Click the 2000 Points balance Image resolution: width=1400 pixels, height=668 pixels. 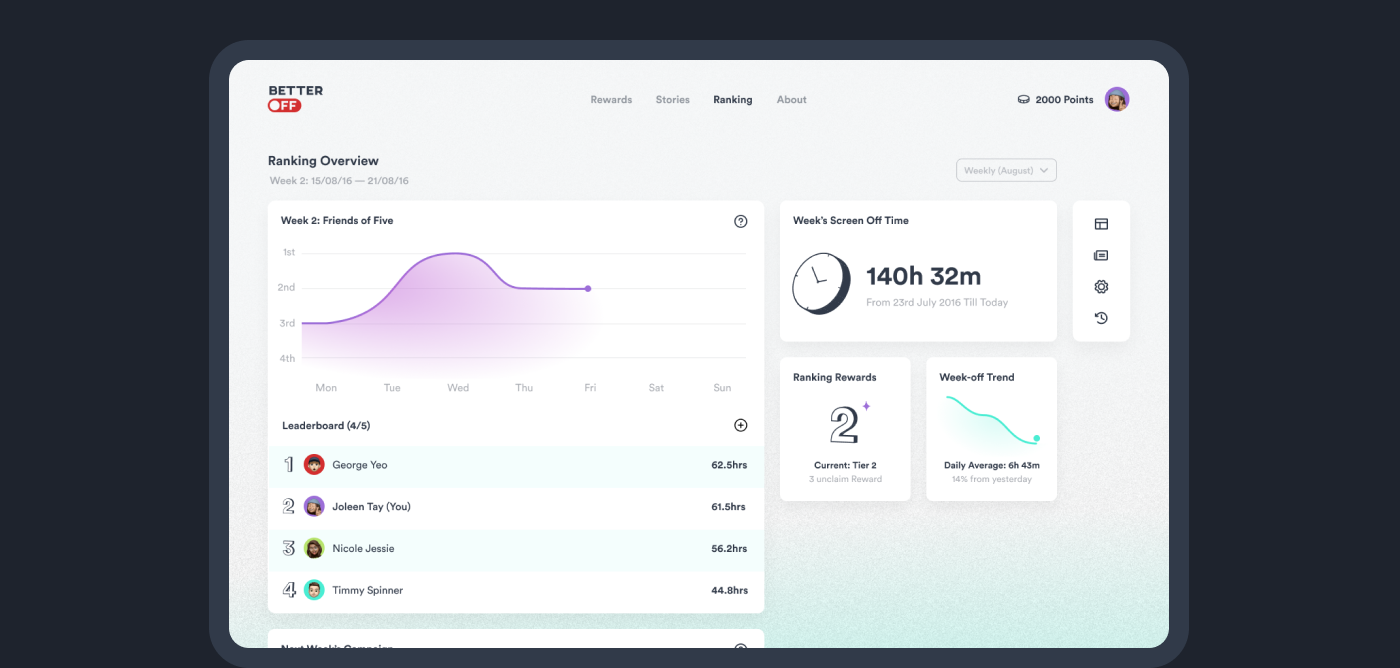coord(1065,100)
